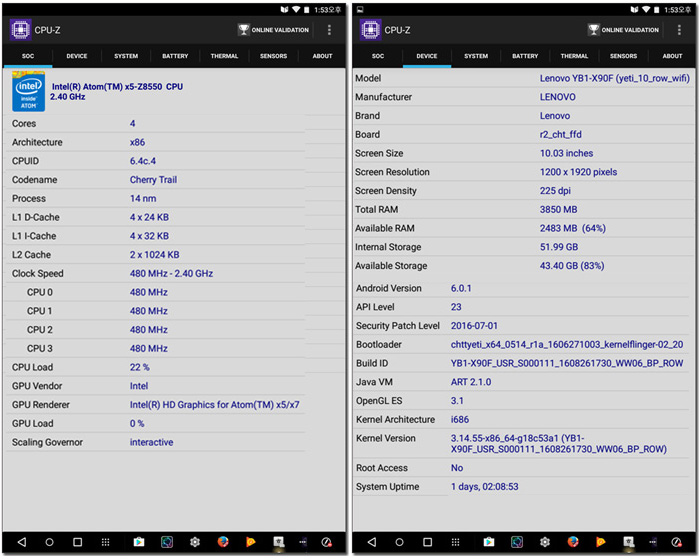Open recent apps square on the Device screen
Image resolution: width=700 pixels, height=560 pixels.
tap(427, 542)
